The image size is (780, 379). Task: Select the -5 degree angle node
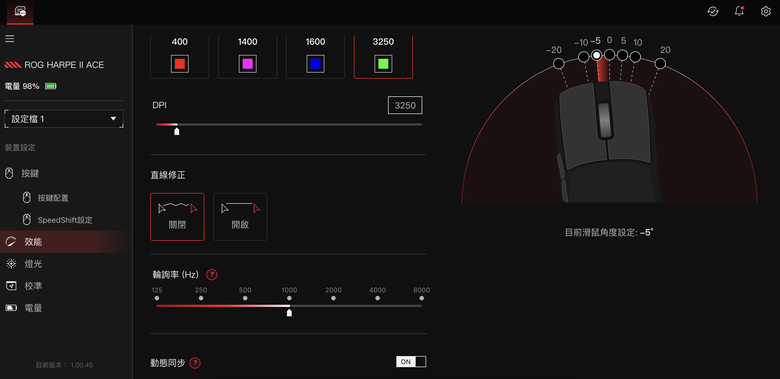[596, 55]
